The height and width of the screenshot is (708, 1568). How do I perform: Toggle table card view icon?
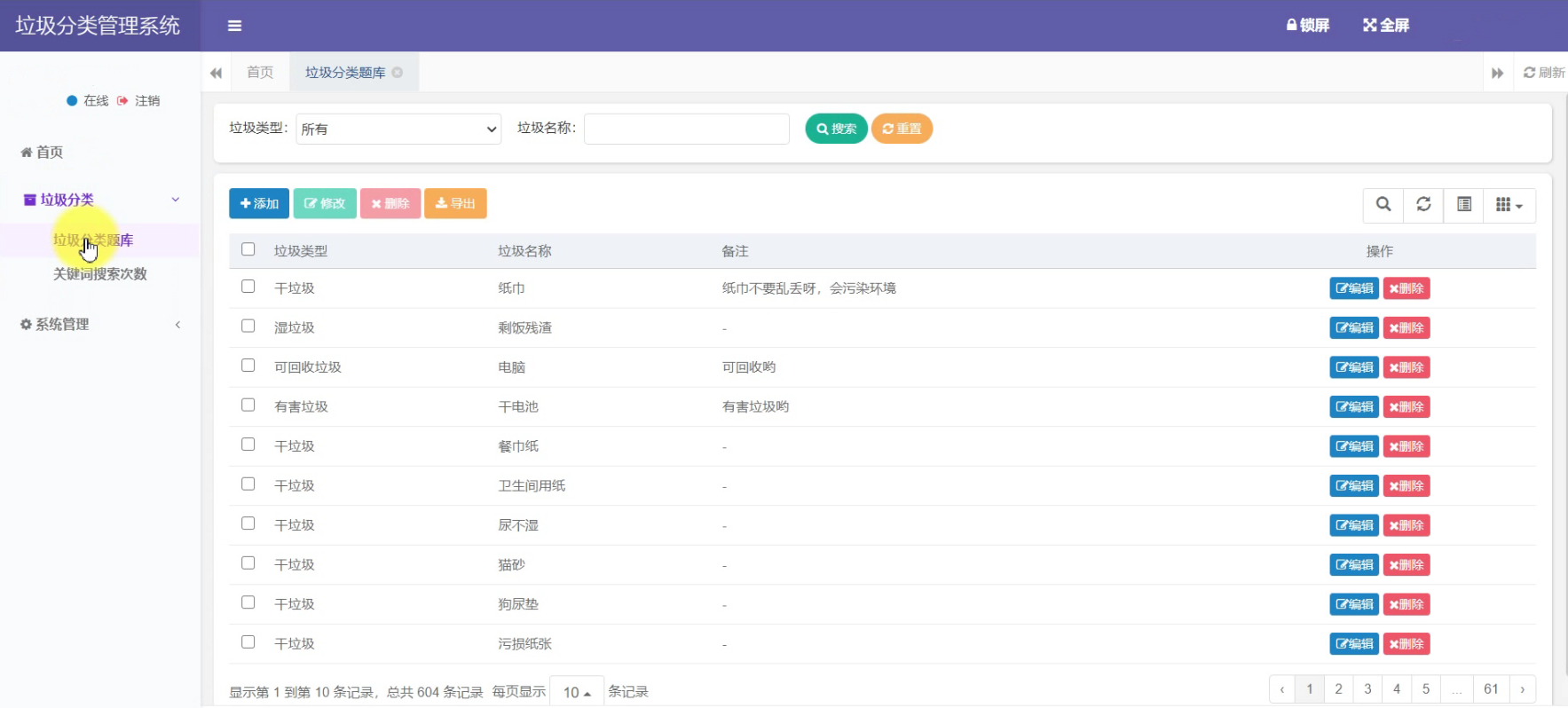pos(1464,205)
